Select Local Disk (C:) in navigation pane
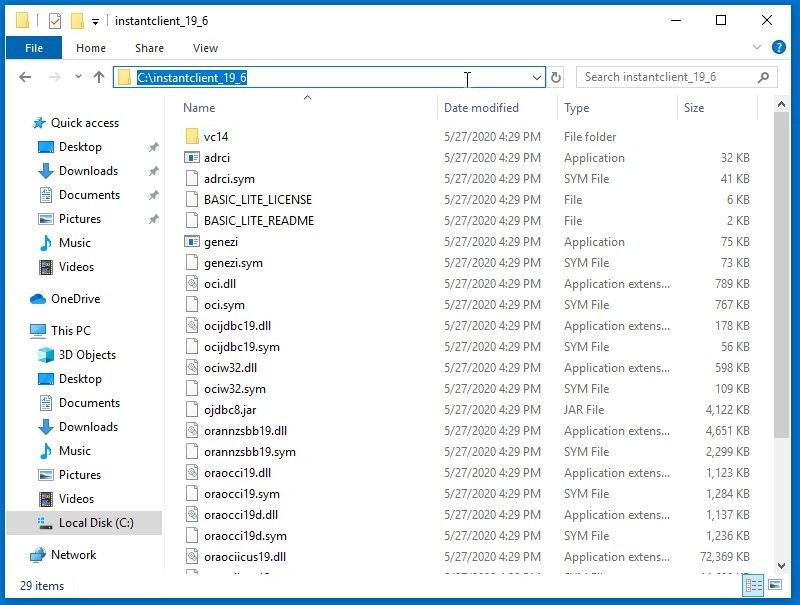The image size is (800, 605). [x=85, y=523]
